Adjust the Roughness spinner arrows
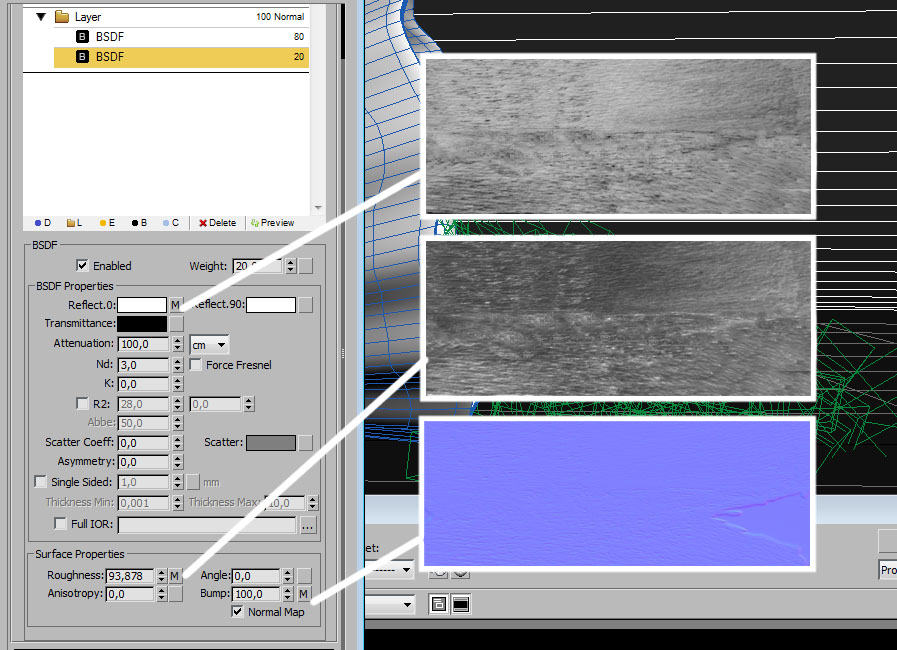Image resolution: width=897 pixels, height=650 pixels. [x=161, y=576]
